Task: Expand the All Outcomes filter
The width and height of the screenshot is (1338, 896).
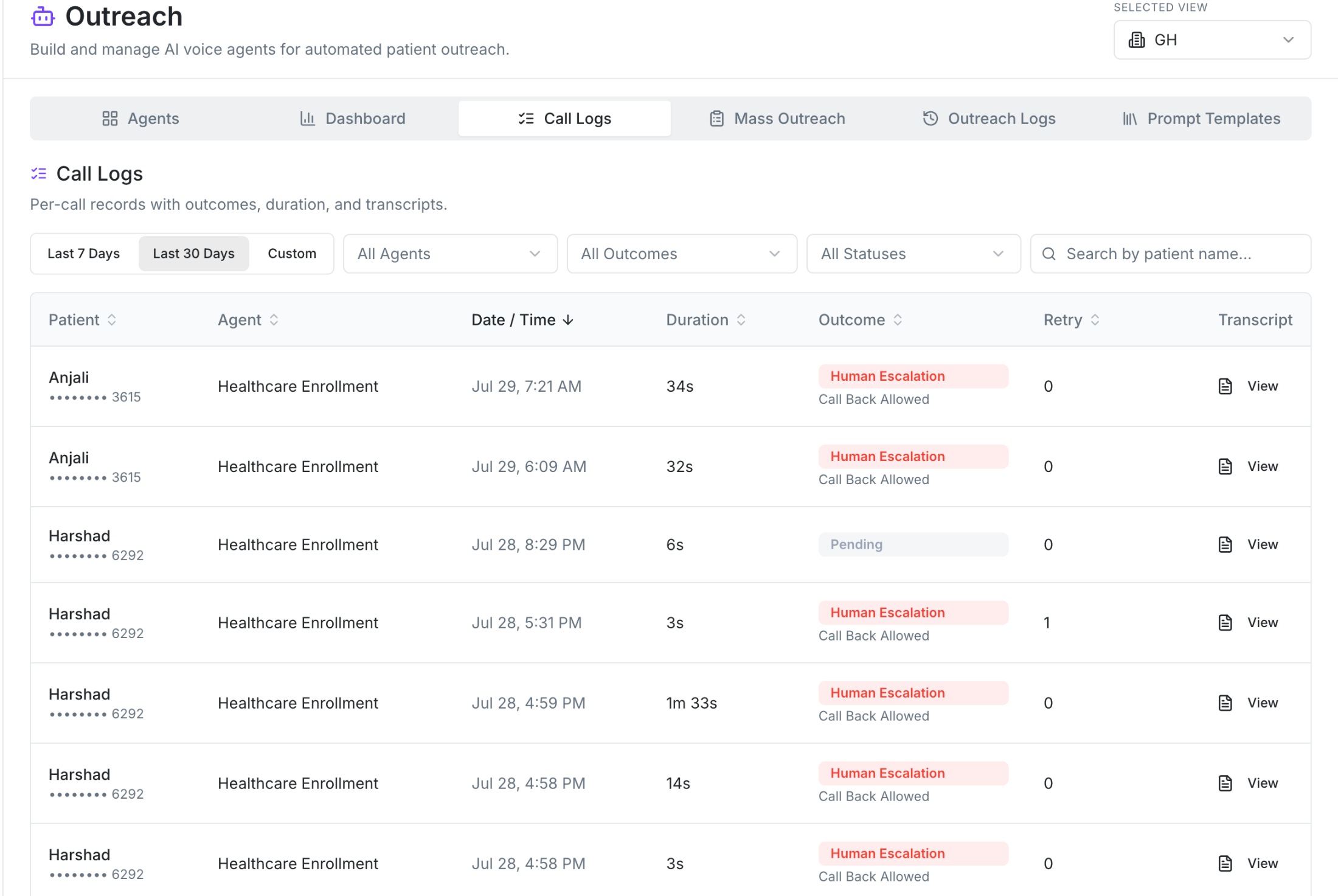Action: pyautogui.click(x=682, y=254)
